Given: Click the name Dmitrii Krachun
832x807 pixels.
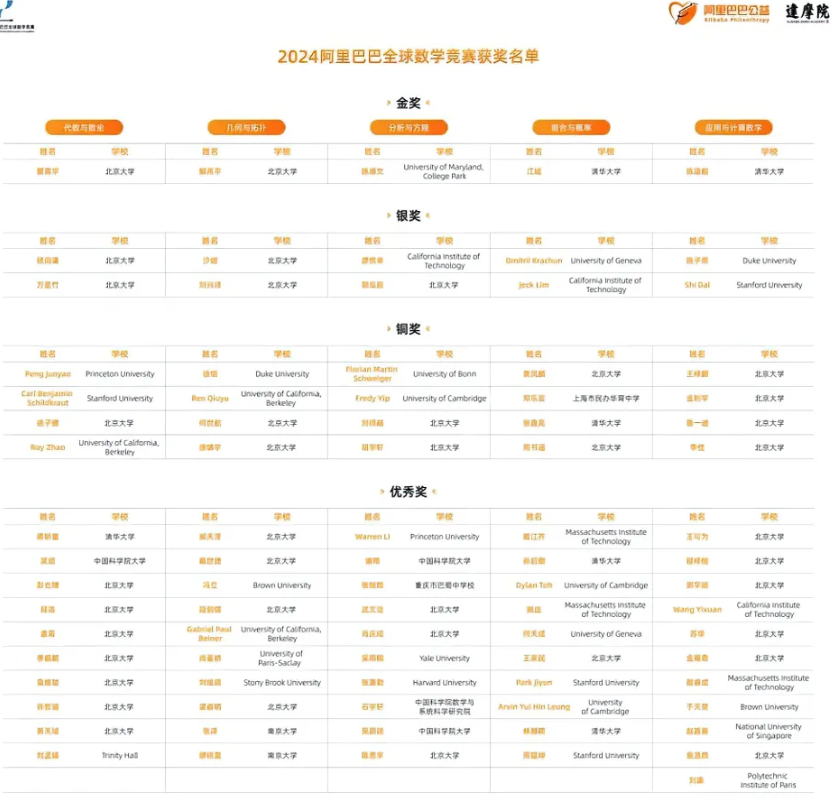Looking at the screenshot, I should click(x=534, y=261).
